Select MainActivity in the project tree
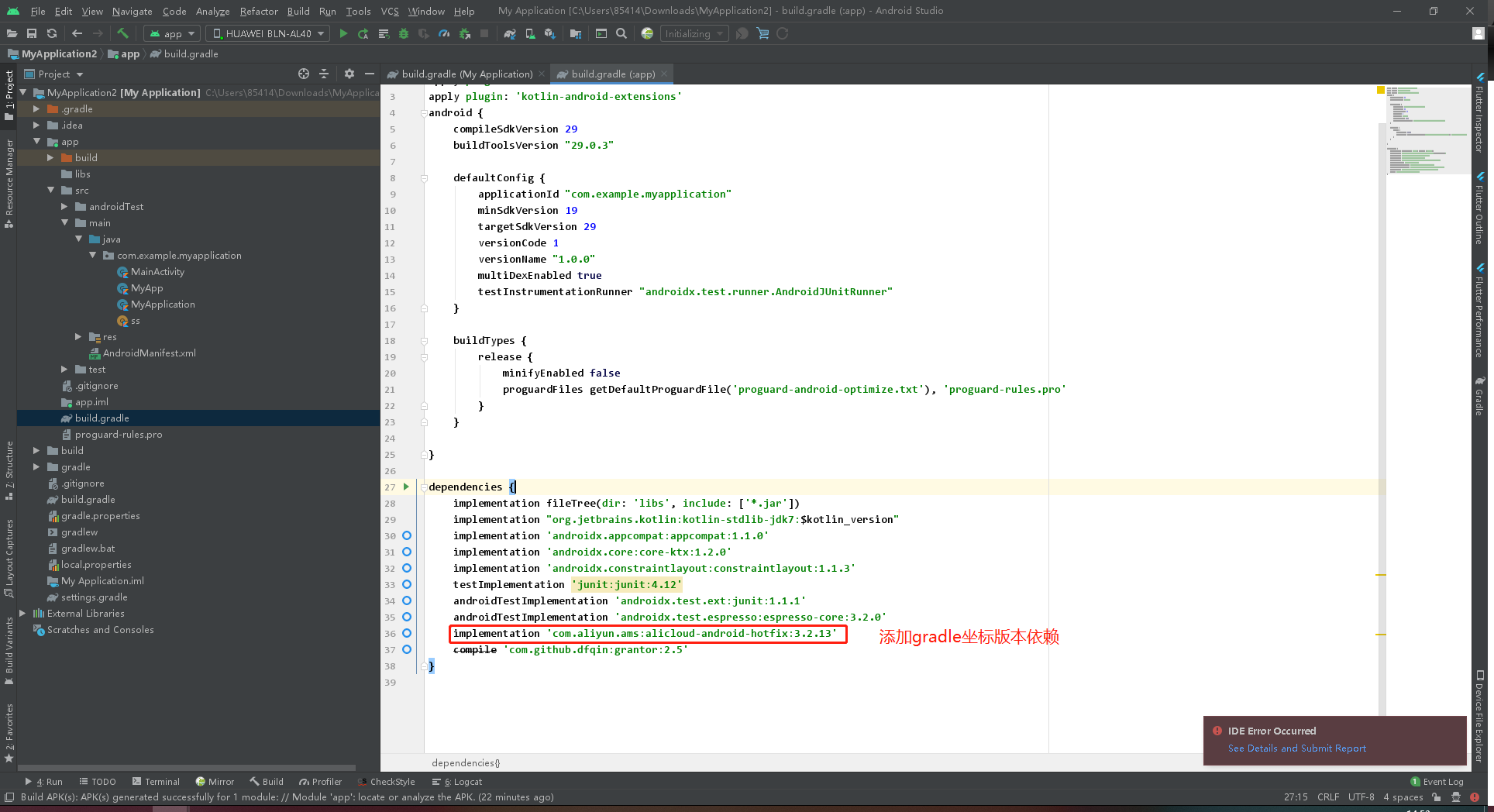The width and height of the screenshot is (1494, 812). [x=157, y=272]
